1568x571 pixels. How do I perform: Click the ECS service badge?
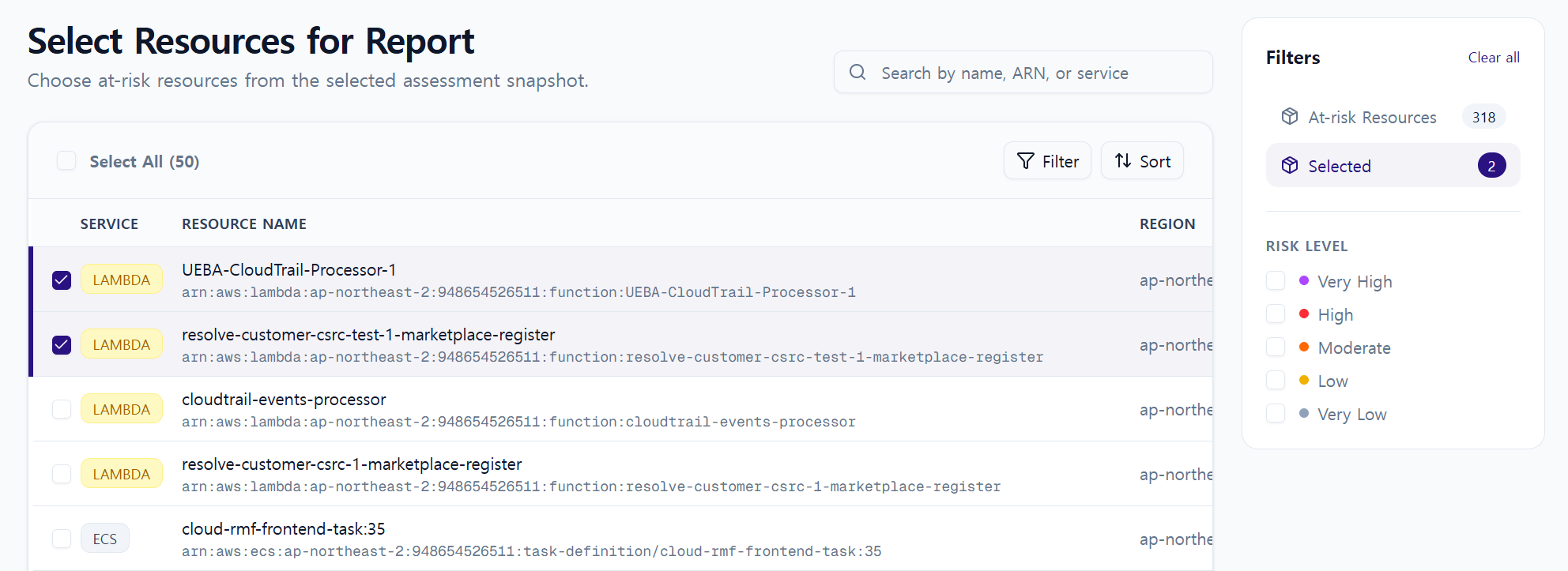pyautogui.click(x=104, y=539)
